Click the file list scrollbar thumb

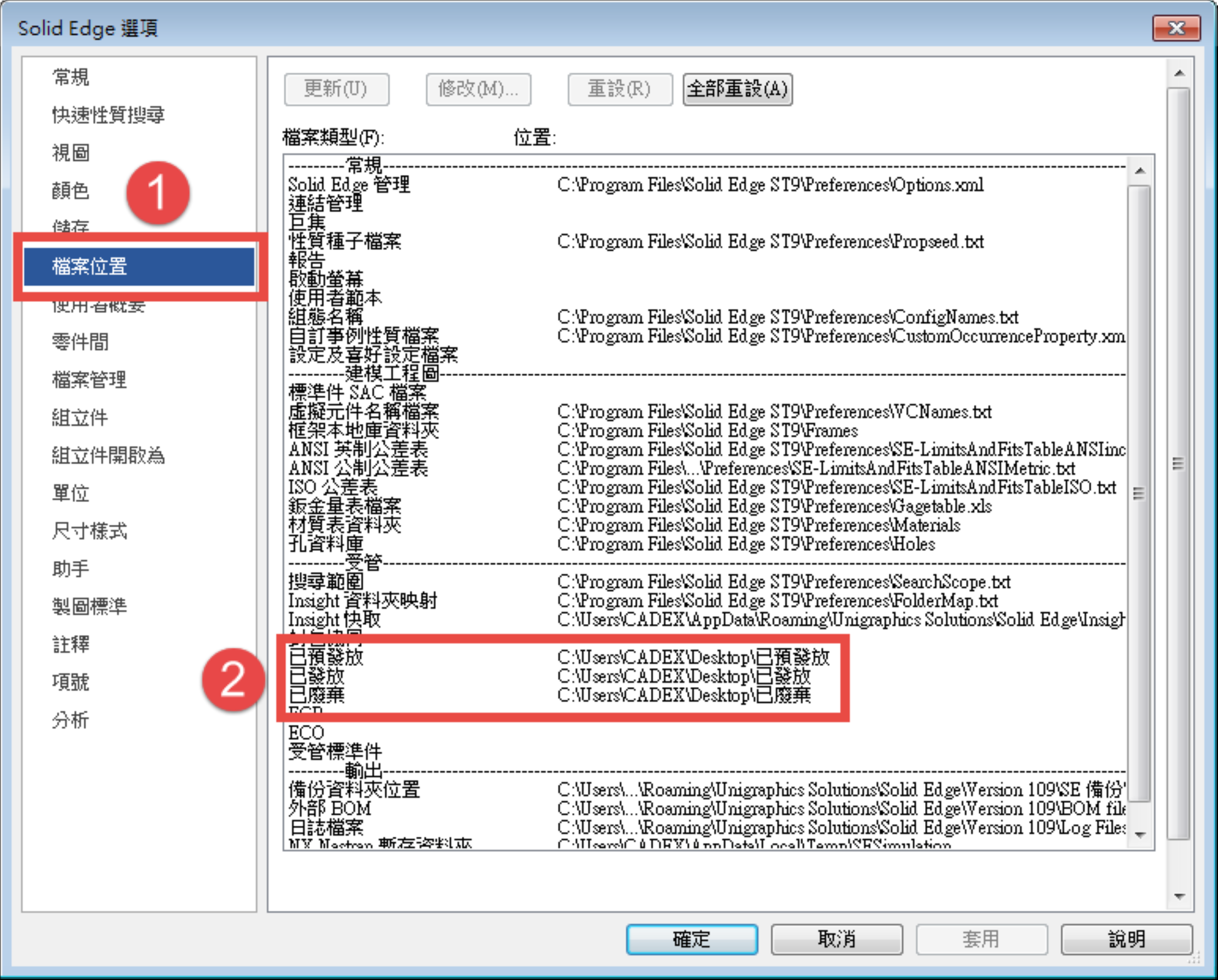1140,493
